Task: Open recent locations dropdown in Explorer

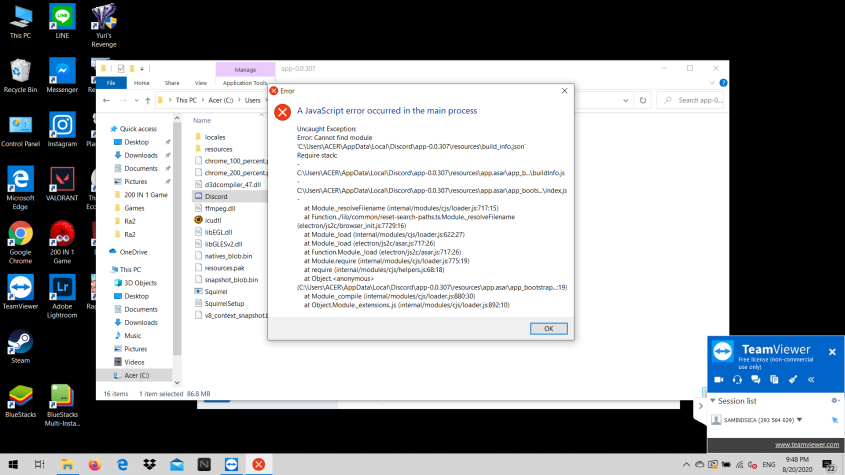Action: (x=136, y=100)
